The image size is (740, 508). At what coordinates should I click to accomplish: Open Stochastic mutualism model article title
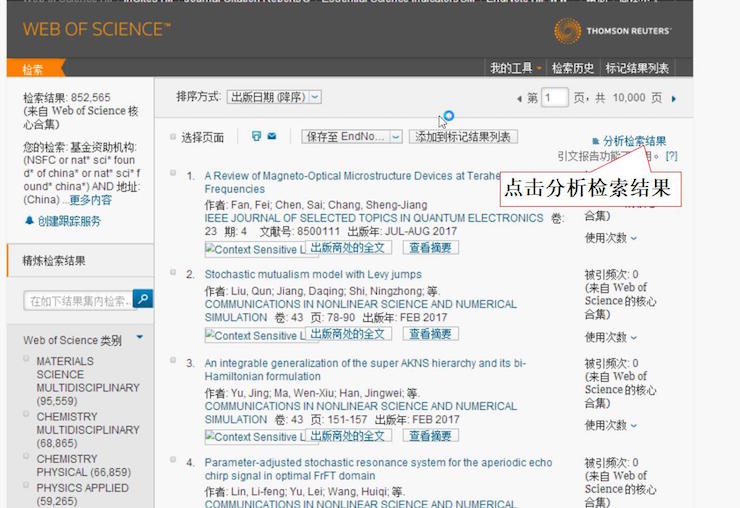(x=313, y=274)
